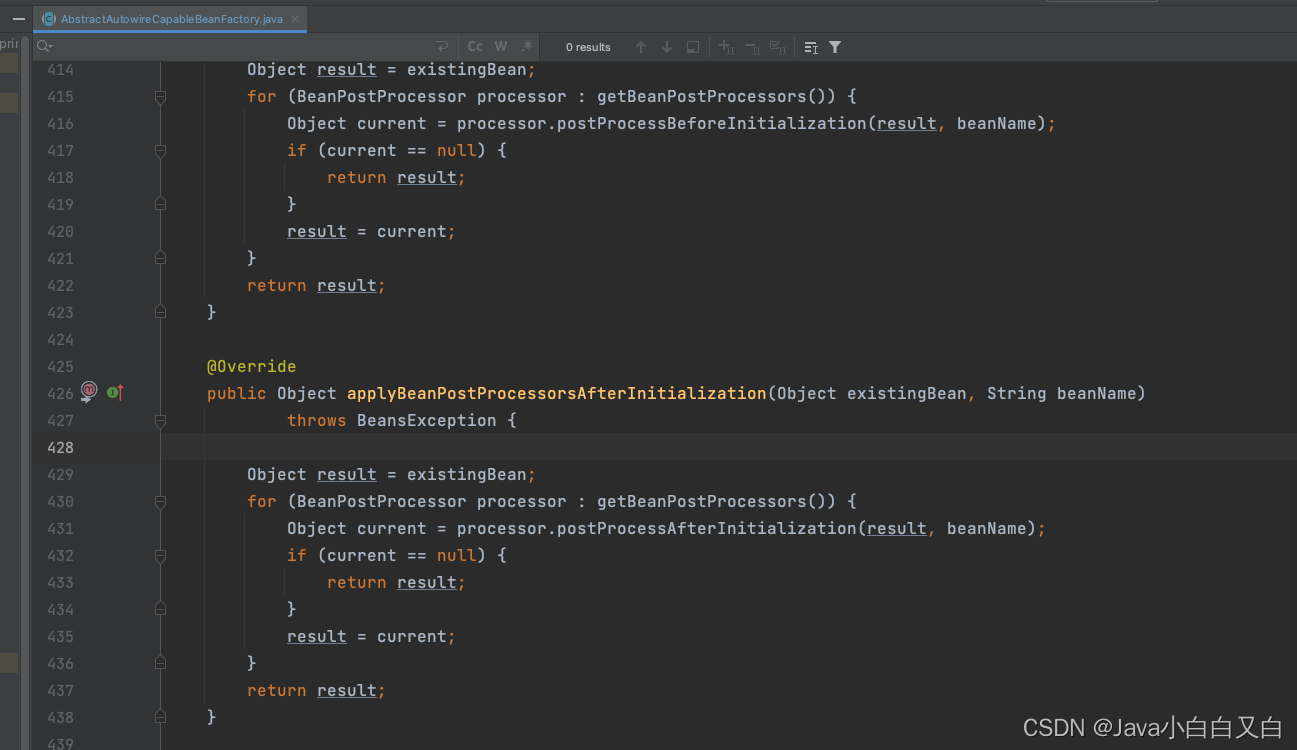
Task: Toggle Match Case with the Cc button
Action: tap(475, 46)
